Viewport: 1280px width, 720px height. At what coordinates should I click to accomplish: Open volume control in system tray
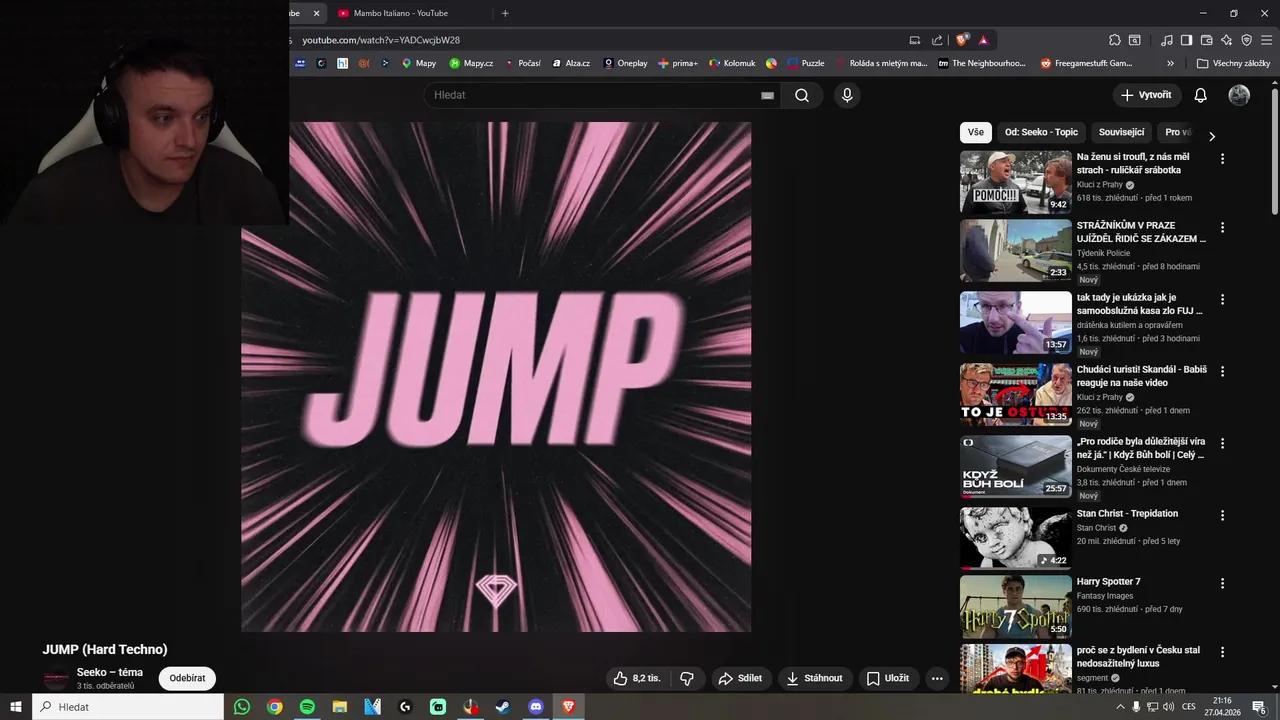1169,707
